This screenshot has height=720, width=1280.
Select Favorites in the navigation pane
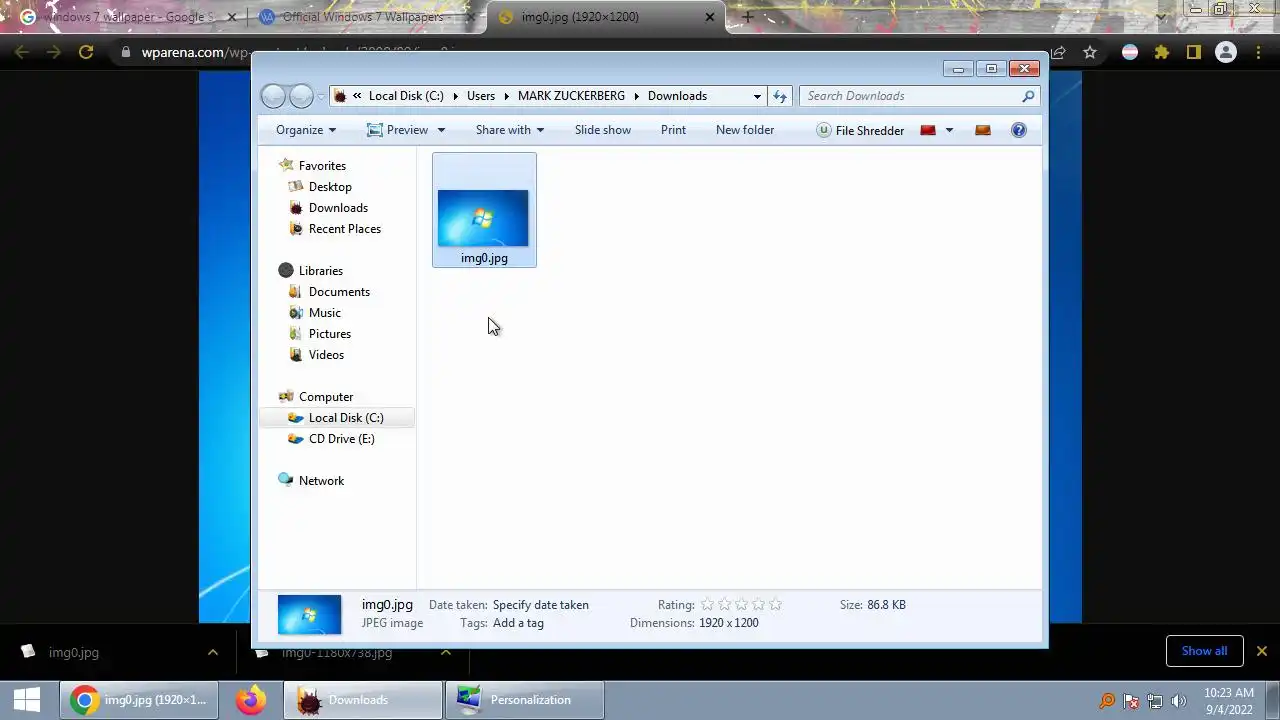[x=322, y=166]
